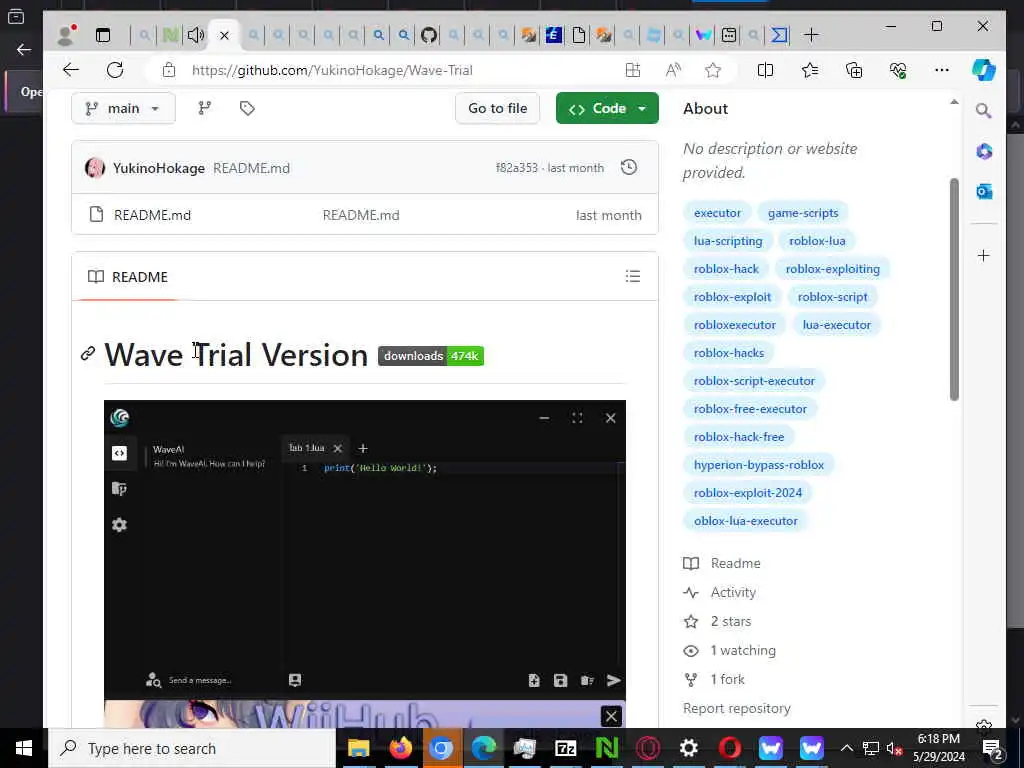Viewport: 1024px width, 768px height.
Task: Open the README outline menu
Action: tap(632, 276)
